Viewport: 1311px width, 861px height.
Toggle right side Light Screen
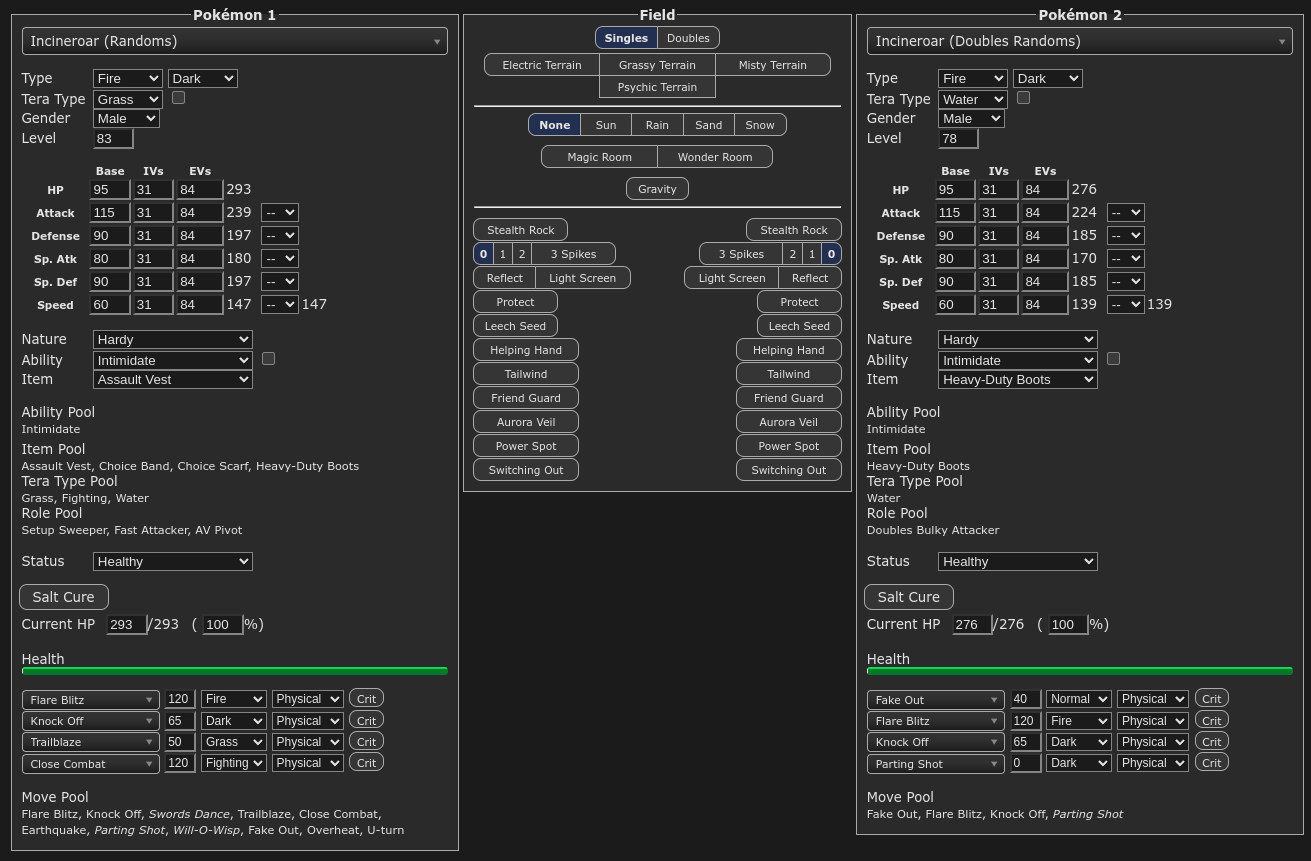point(732,278)
